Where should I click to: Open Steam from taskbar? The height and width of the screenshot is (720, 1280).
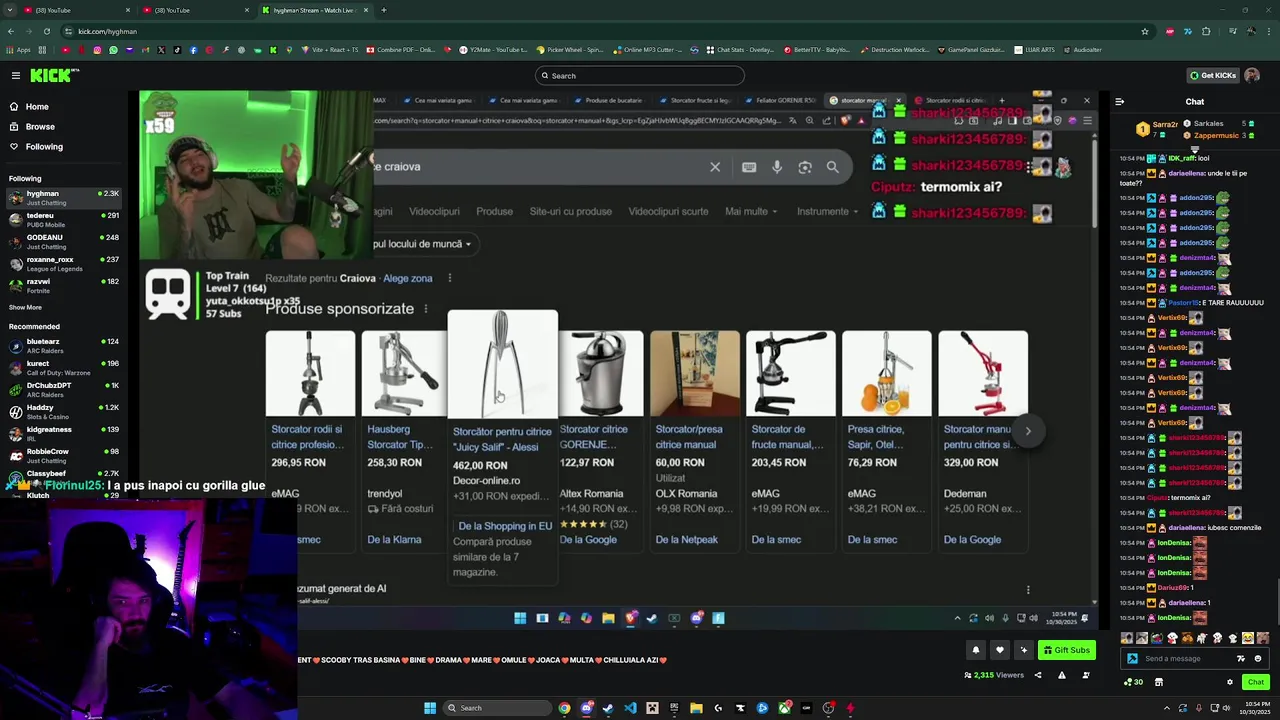tap(608, 708)
